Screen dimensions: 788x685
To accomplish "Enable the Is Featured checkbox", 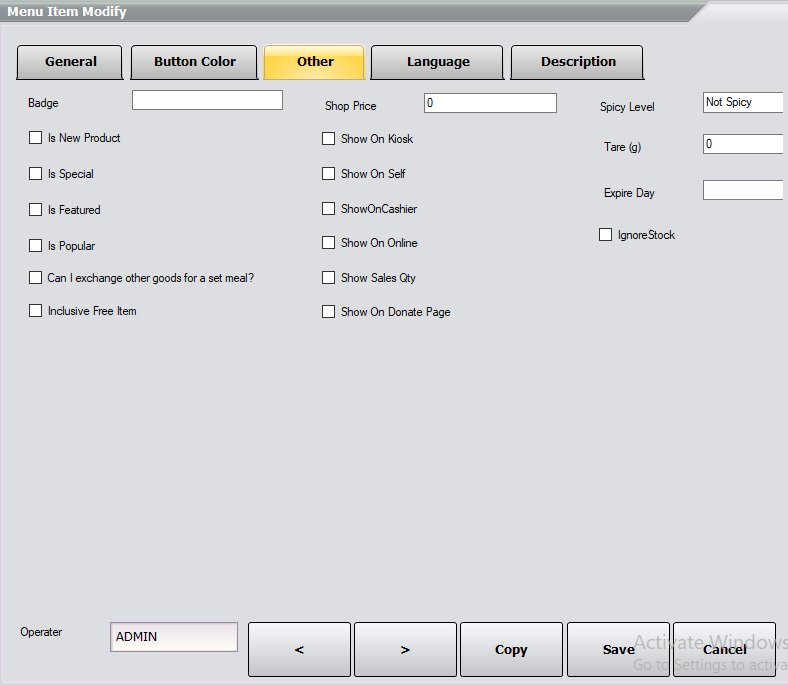I will (x=36, y=210).
